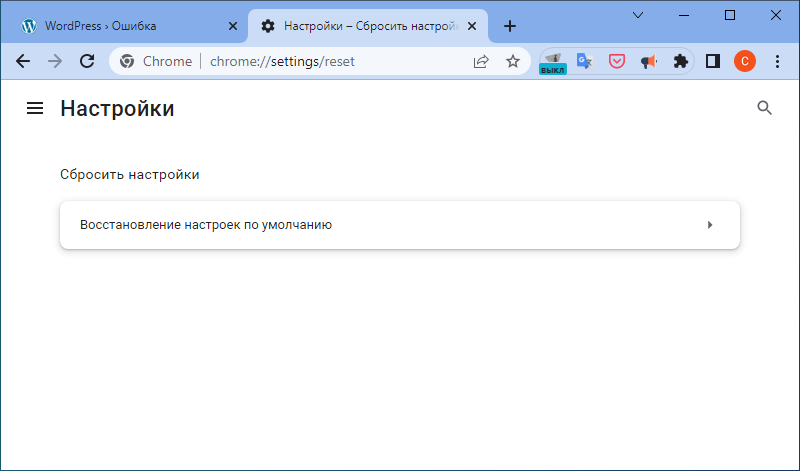The width and height of the screenshot is (800, 471).
Task: Open the profile avatar 'C'
Action: pos(745,61)
